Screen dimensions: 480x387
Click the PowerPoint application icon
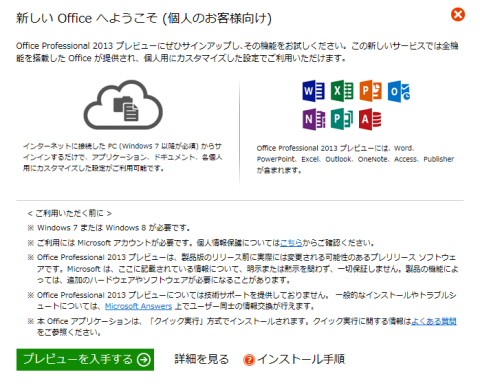(370, 91)
